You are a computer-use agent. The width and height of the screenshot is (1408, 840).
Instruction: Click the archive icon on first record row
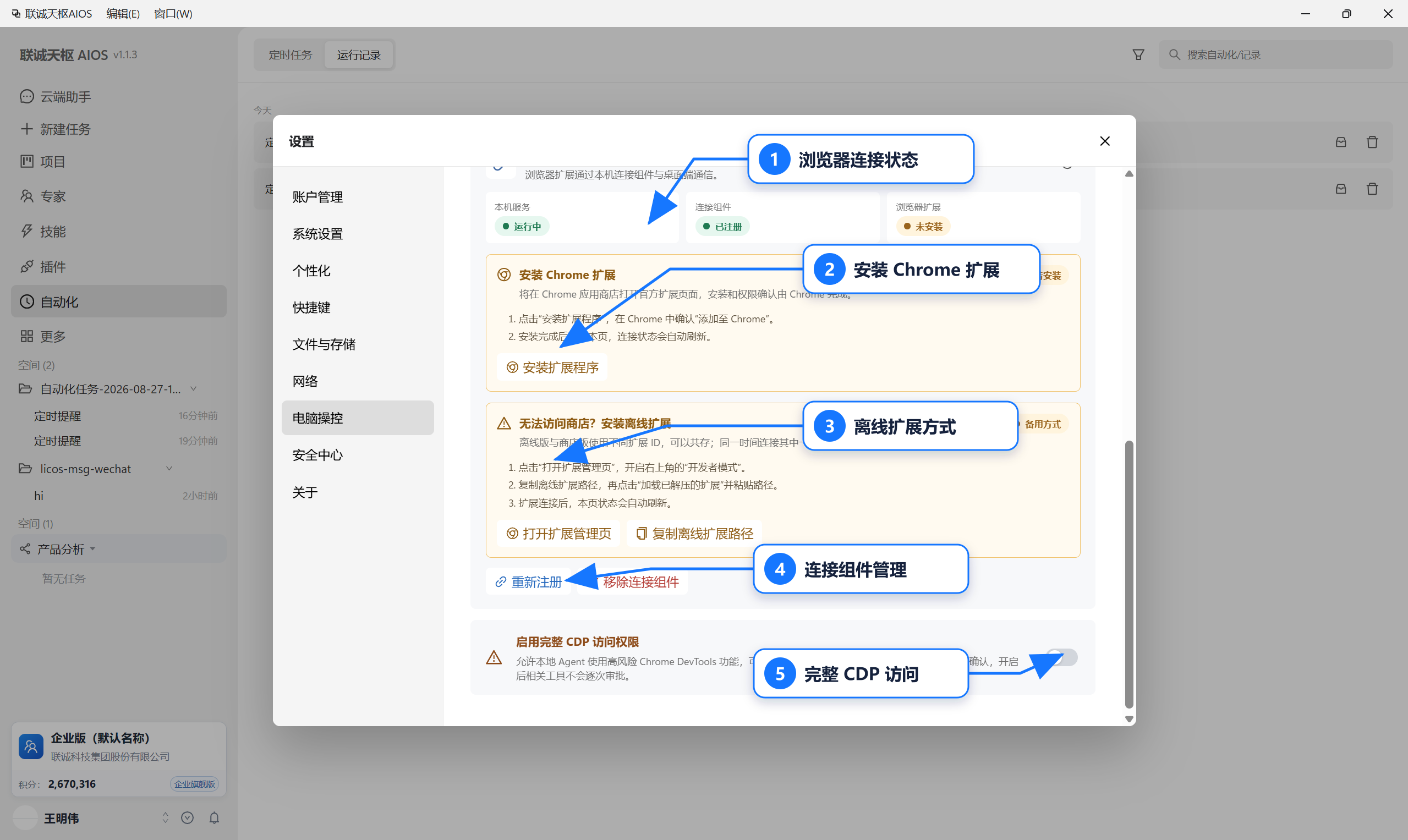click(x=1341, y=142)
